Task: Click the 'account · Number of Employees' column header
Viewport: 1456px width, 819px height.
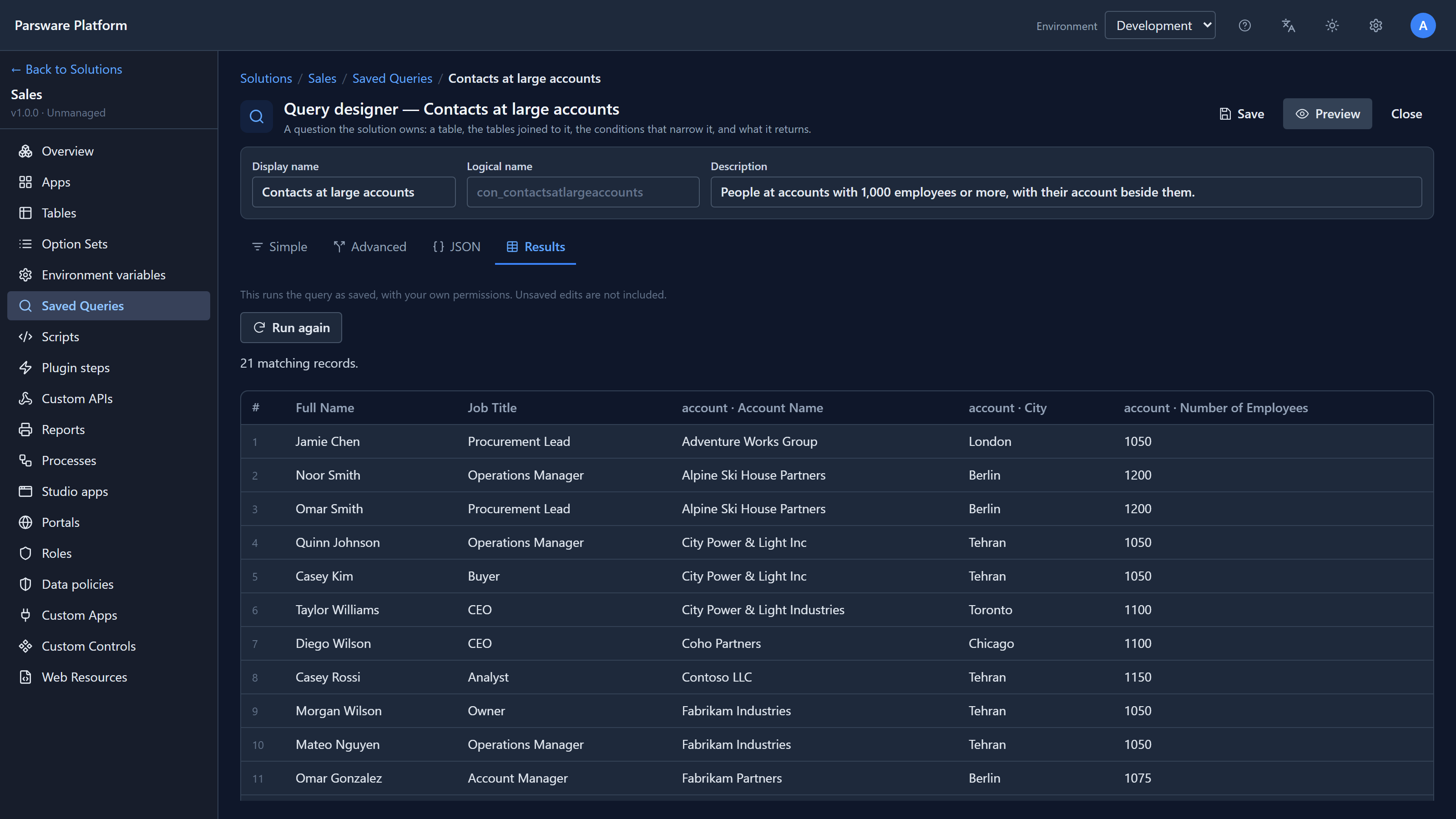Action: [1216, 408]
